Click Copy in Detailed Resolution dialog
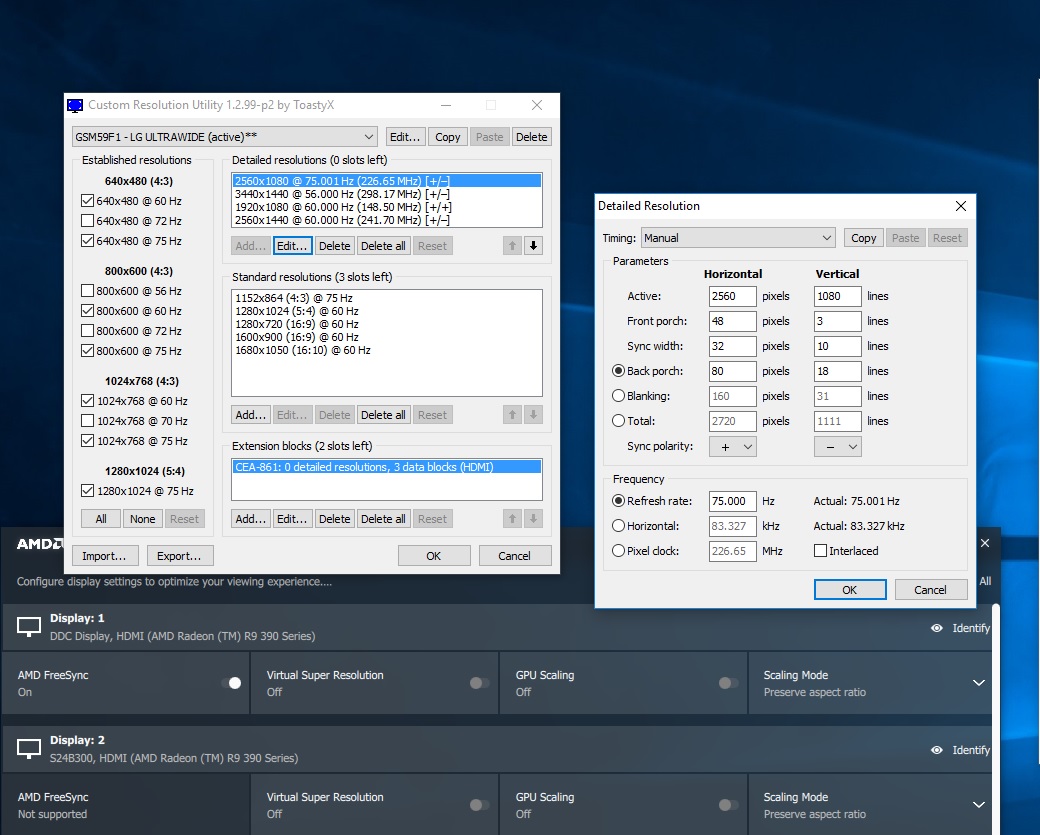 pyautogui.click(x=864, y=238)
